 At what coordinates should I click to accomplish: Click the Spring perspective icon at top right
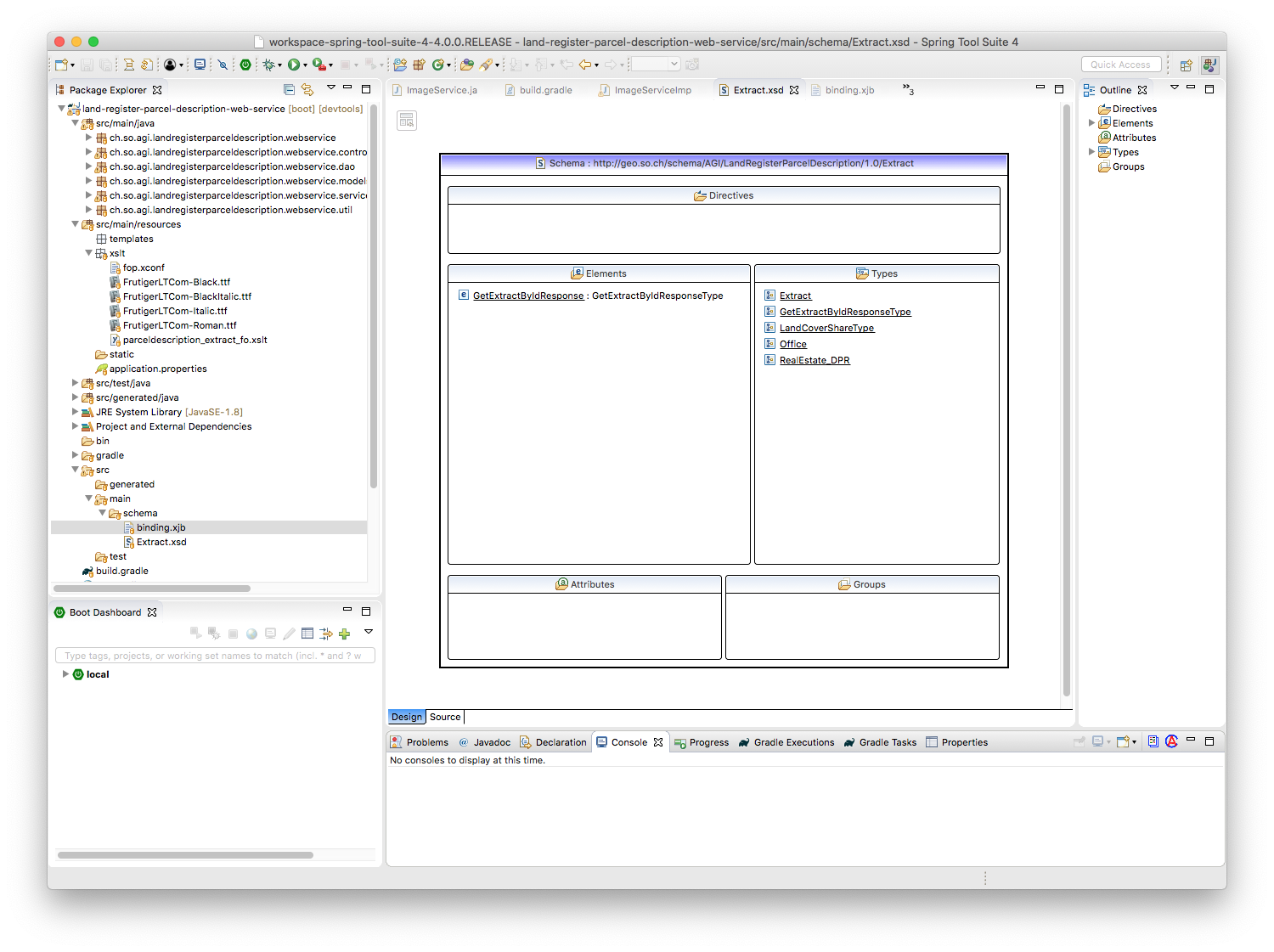(x=1210, y=65)
